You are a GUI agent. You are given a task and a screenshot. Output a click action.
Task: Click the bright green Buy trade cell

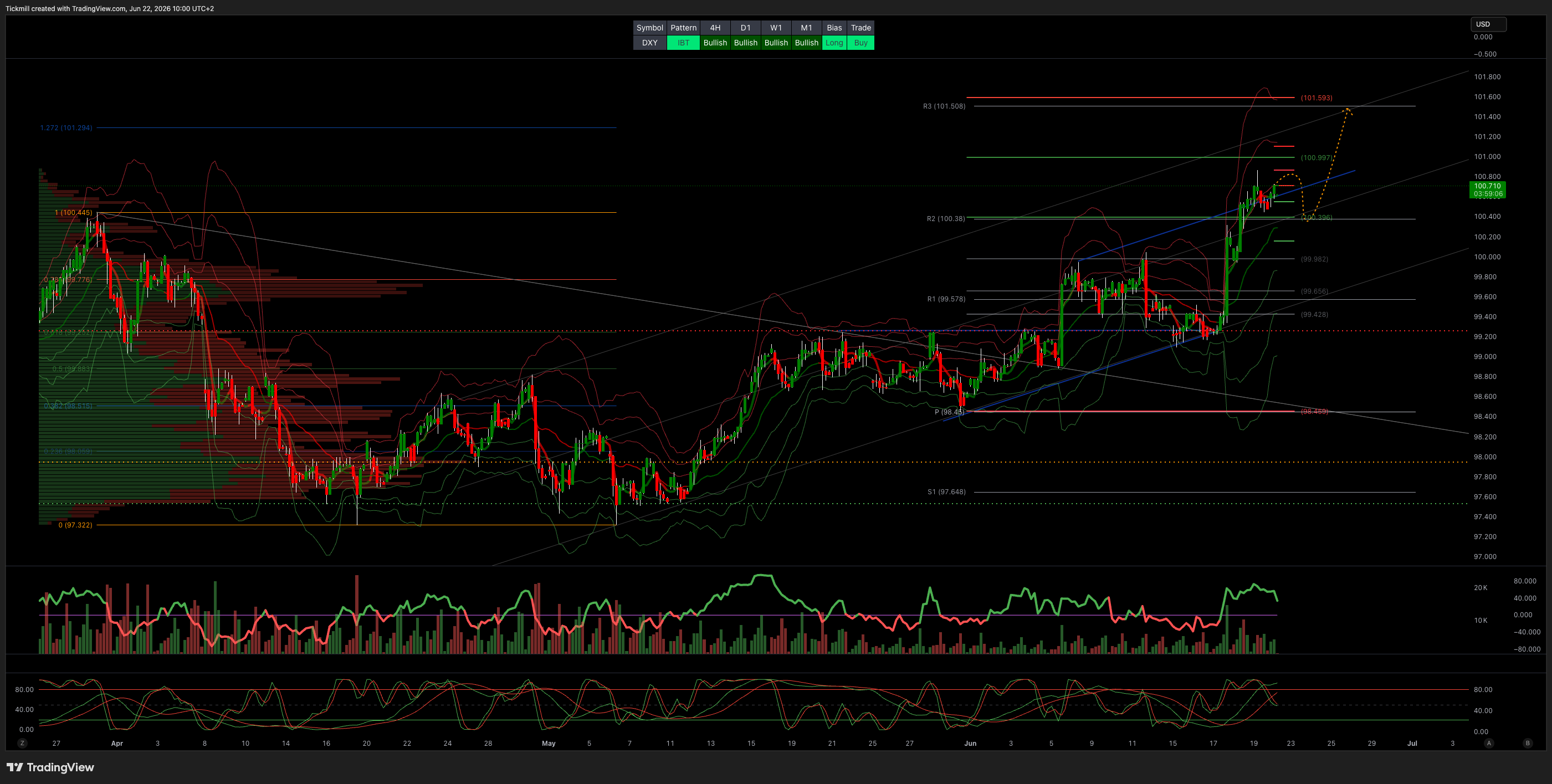click(860, 43)
